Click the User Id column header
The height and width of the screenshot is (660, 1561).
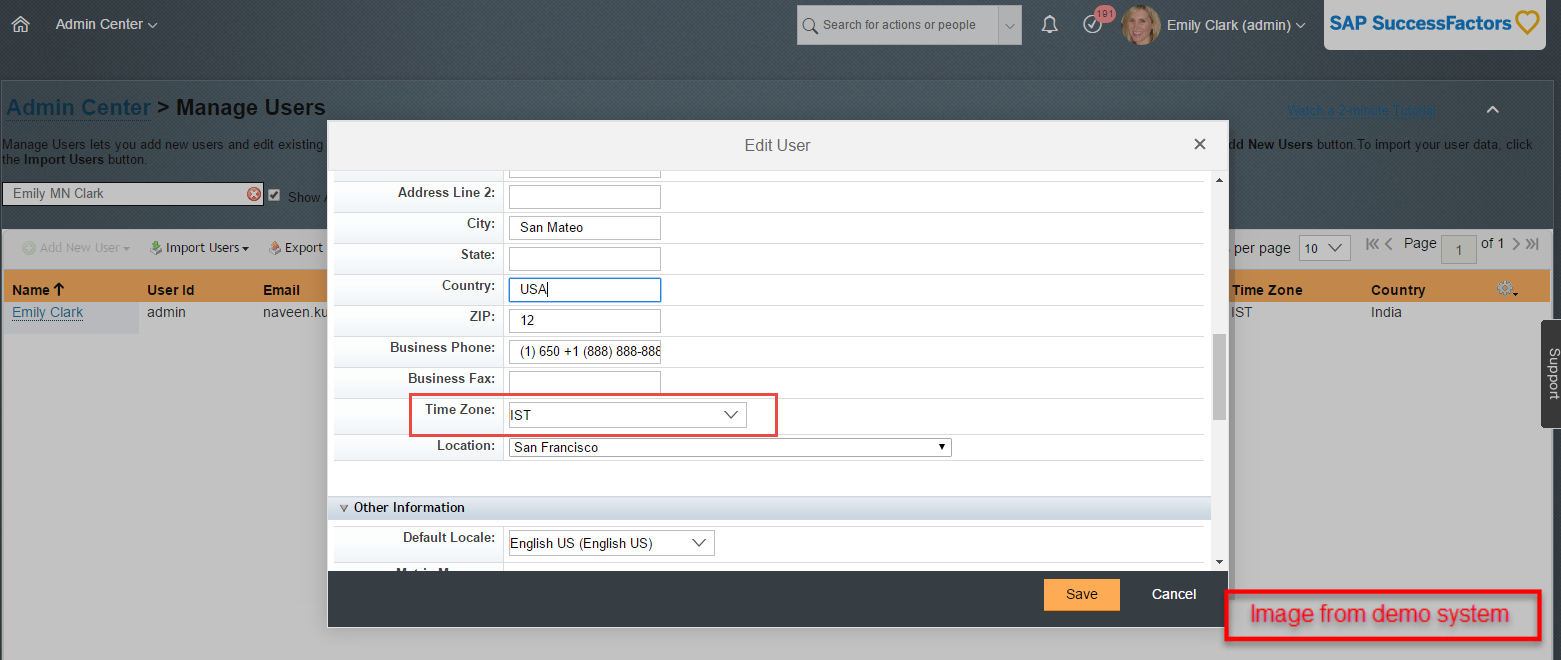tap(170, 290)
